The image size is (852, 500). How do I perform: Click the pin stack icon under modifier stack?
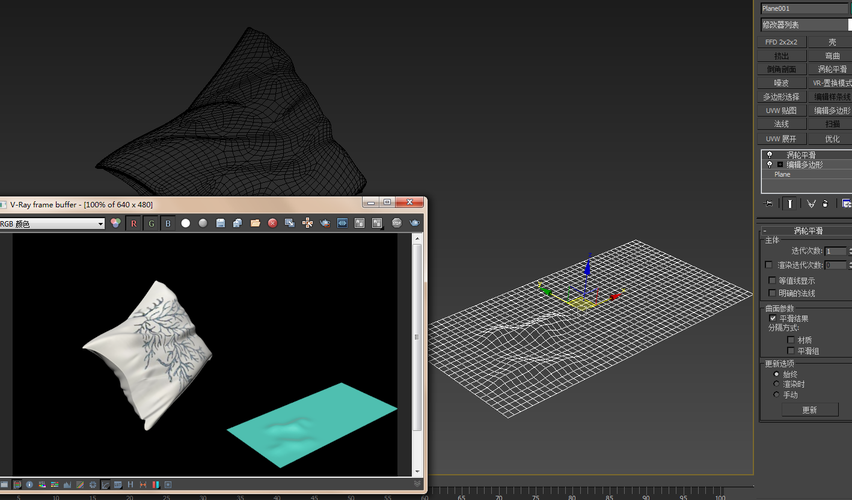pos(769,203)
